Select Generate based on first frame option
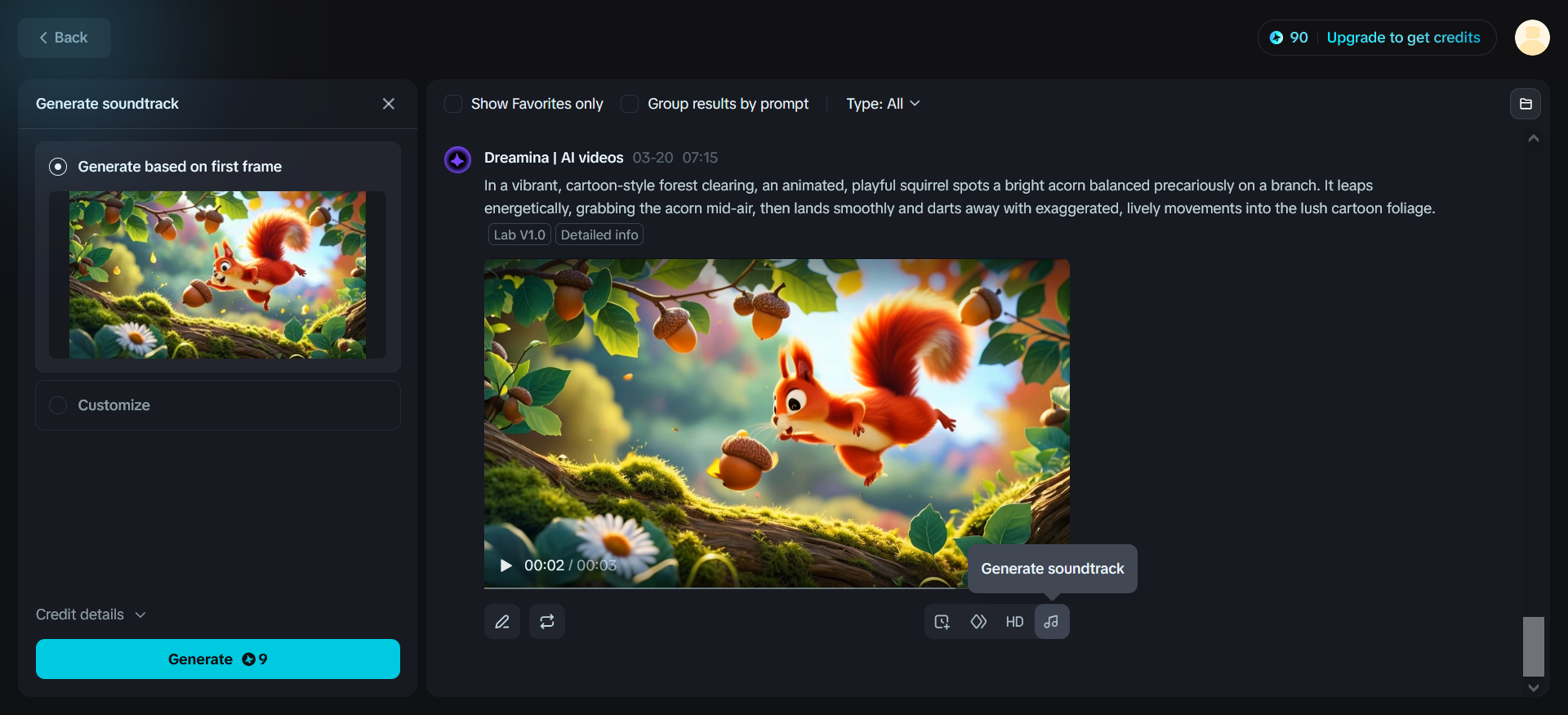Image resolution: width=1568 pixels, height=715 pixels. tap(58, 167)
